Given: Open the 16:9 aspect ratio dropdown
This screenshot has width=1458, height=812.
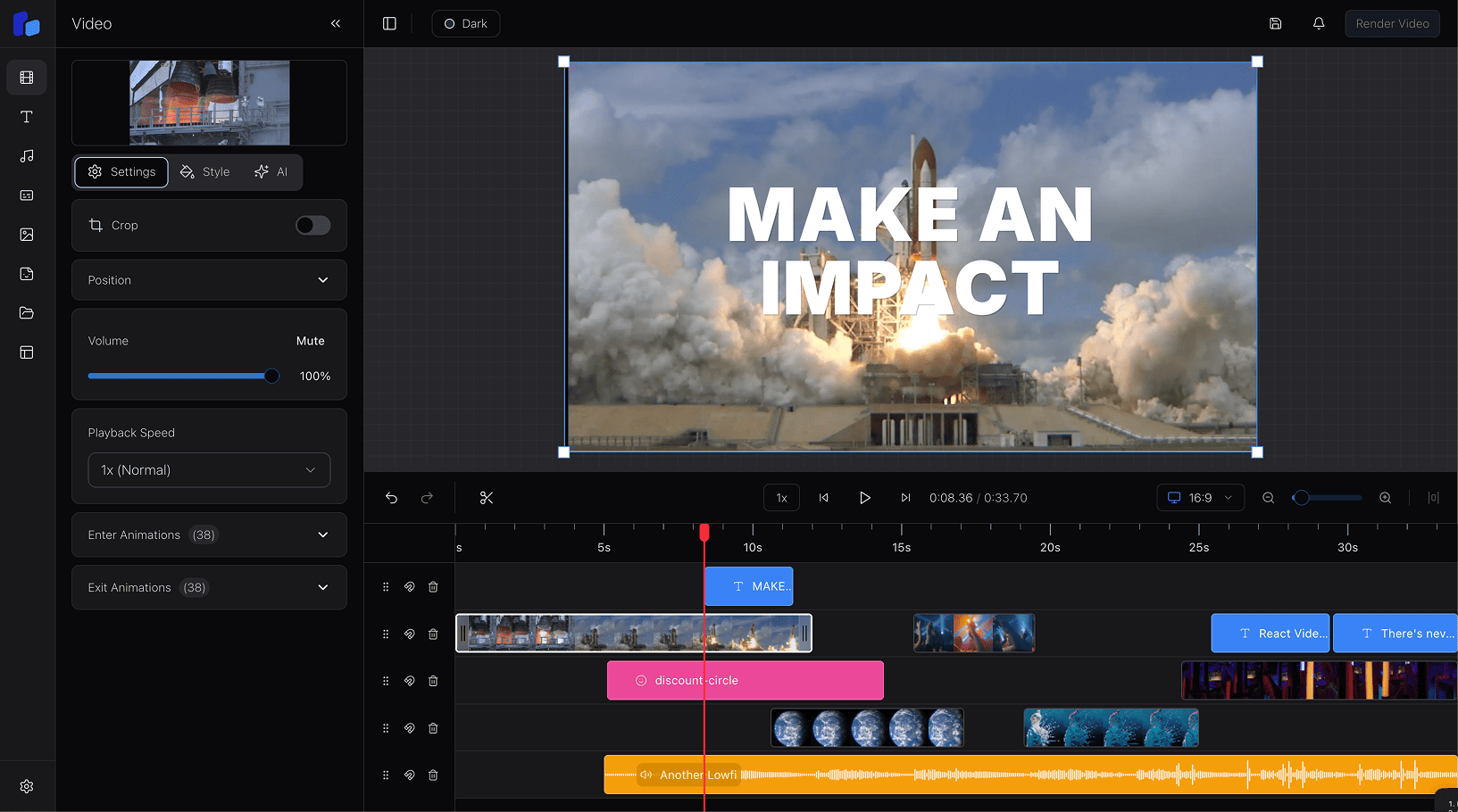Looking at the screenshot, I should [x=1200, y=498].
